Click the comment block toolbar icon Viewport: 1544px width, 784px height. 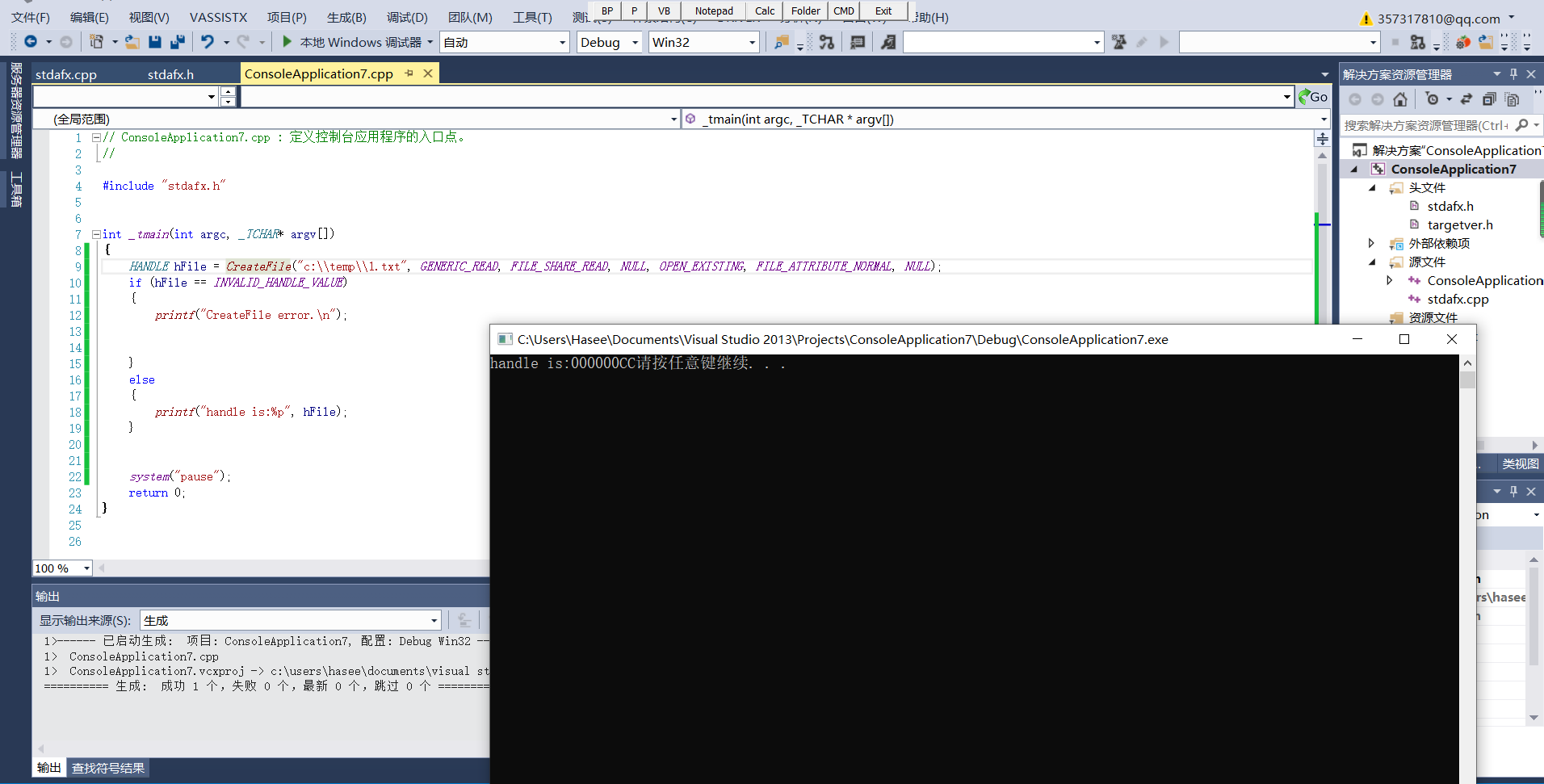tap(858, 42)
